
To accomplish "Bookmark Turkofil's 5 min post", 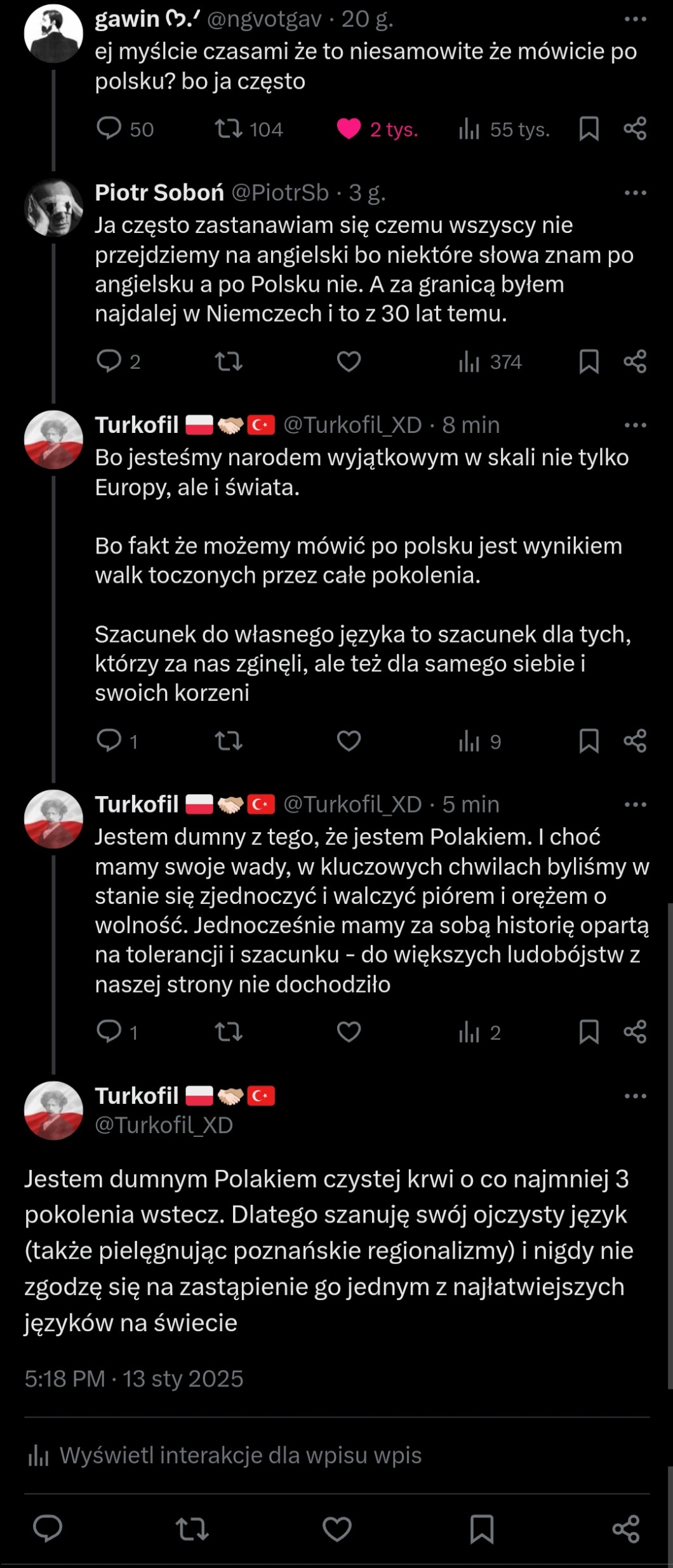I will pos(589,1032).
